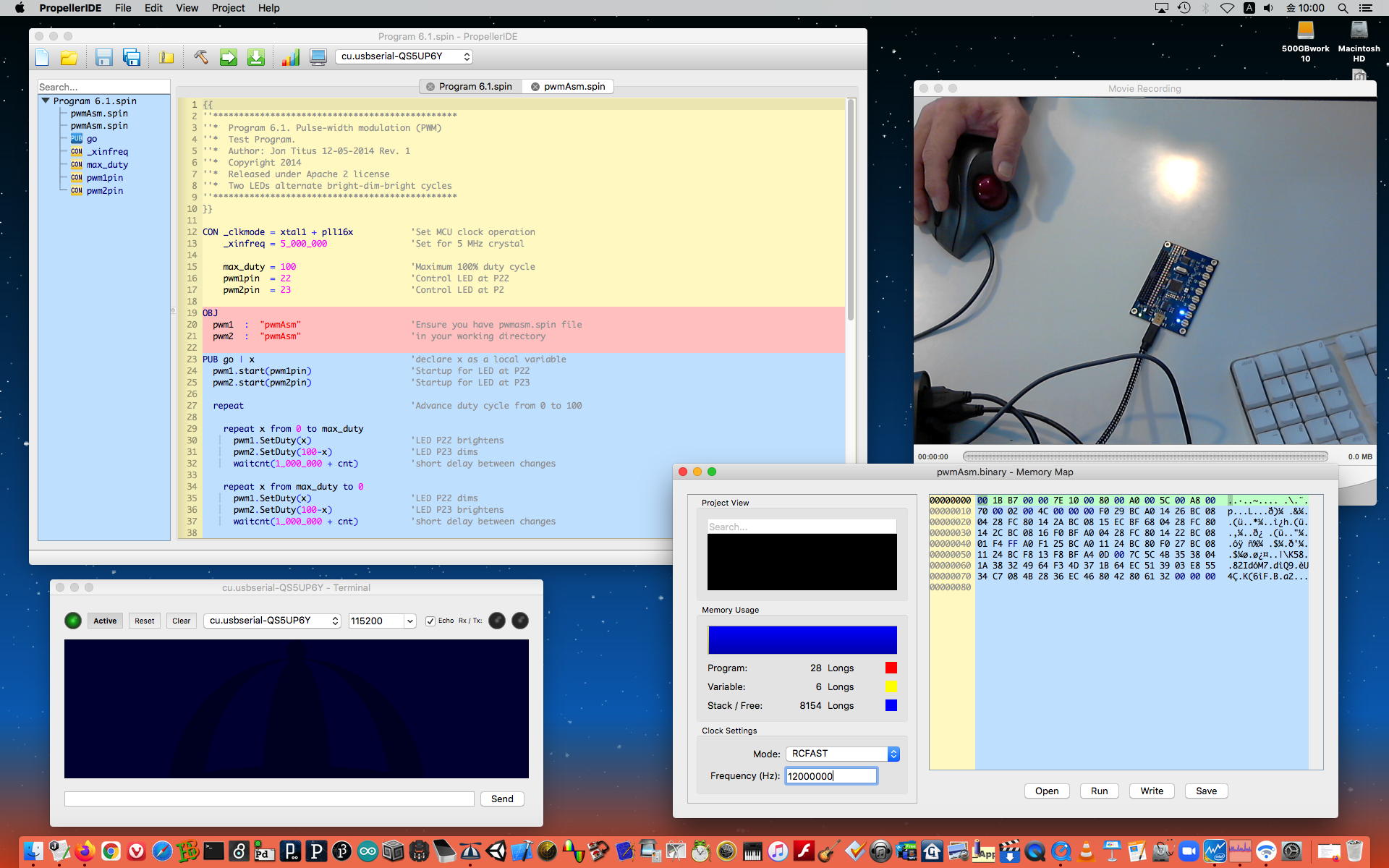Viewport: 1389px width, 868px height.
Task: Open the RCFAST clock Mode dropdown
Action: tap(844, 754)
